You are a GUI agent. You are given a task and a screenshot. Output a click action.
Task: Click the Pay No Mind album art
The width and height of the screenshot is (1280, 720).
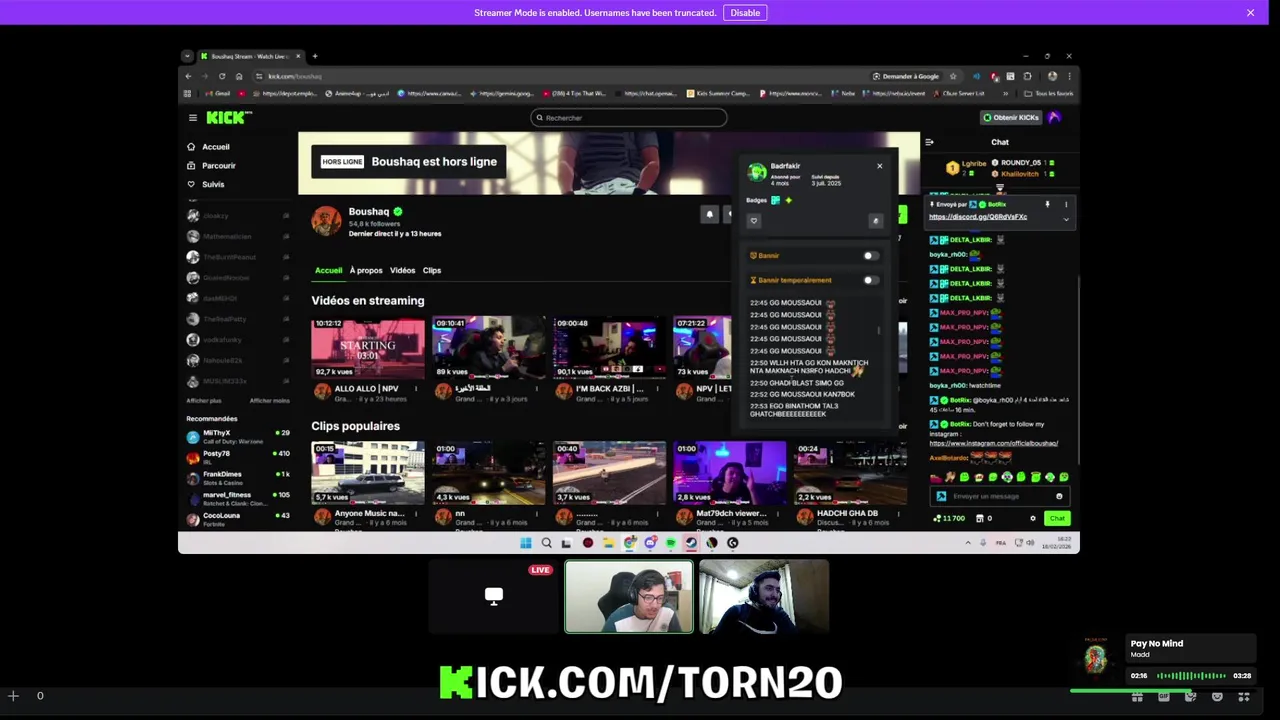[1096, 657]
